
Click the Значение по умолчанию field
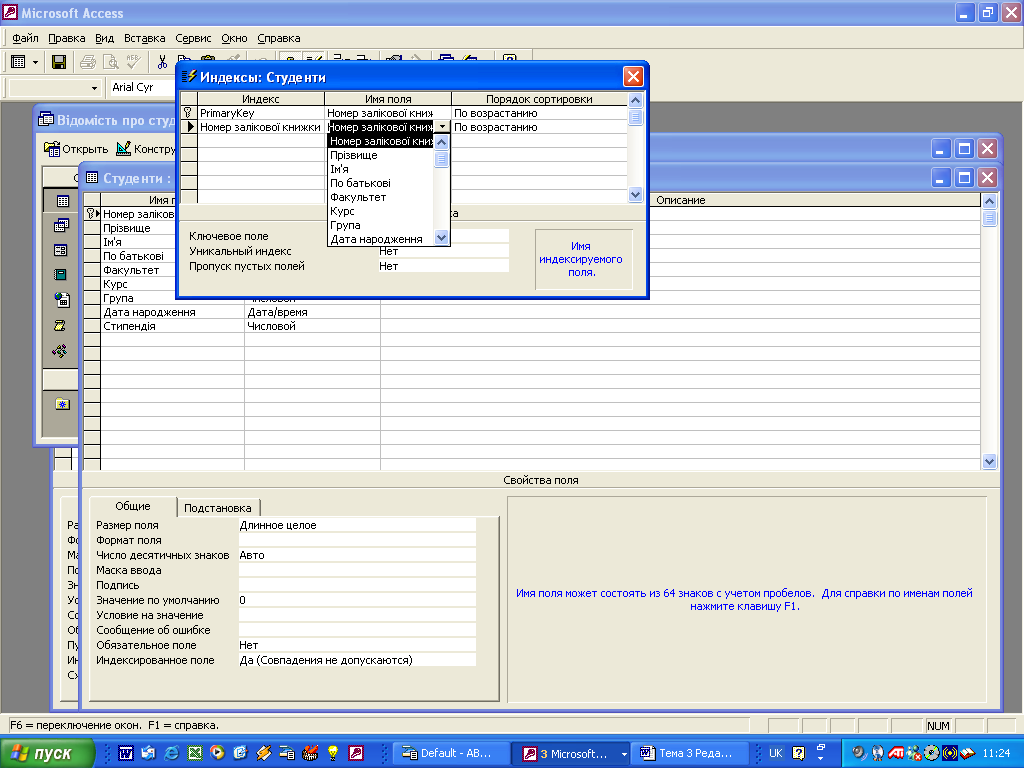pyautogui.click(x=357, y=600)
